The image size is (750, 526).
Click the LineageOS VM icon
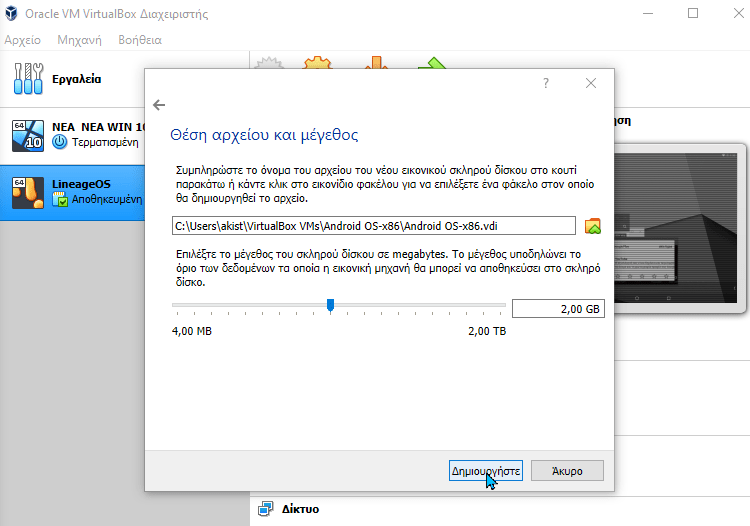point(28,193)
